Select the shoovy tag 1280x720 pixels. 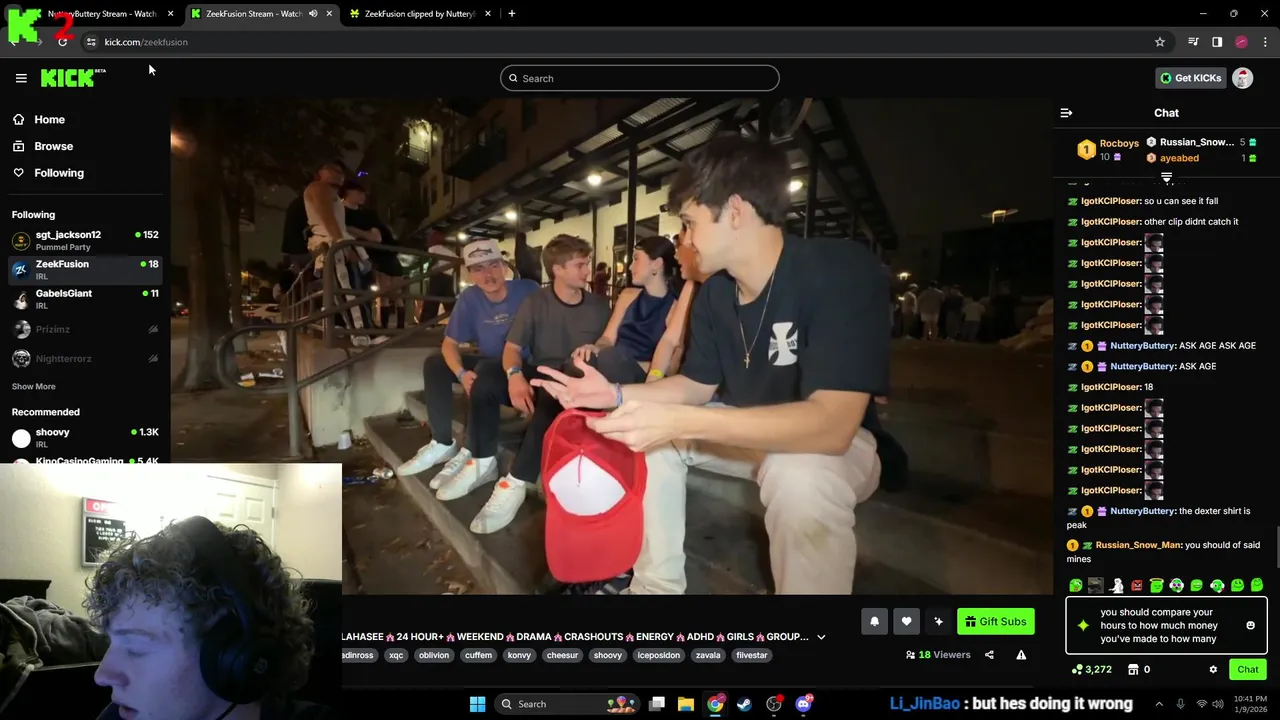click(x=608, y=655)
